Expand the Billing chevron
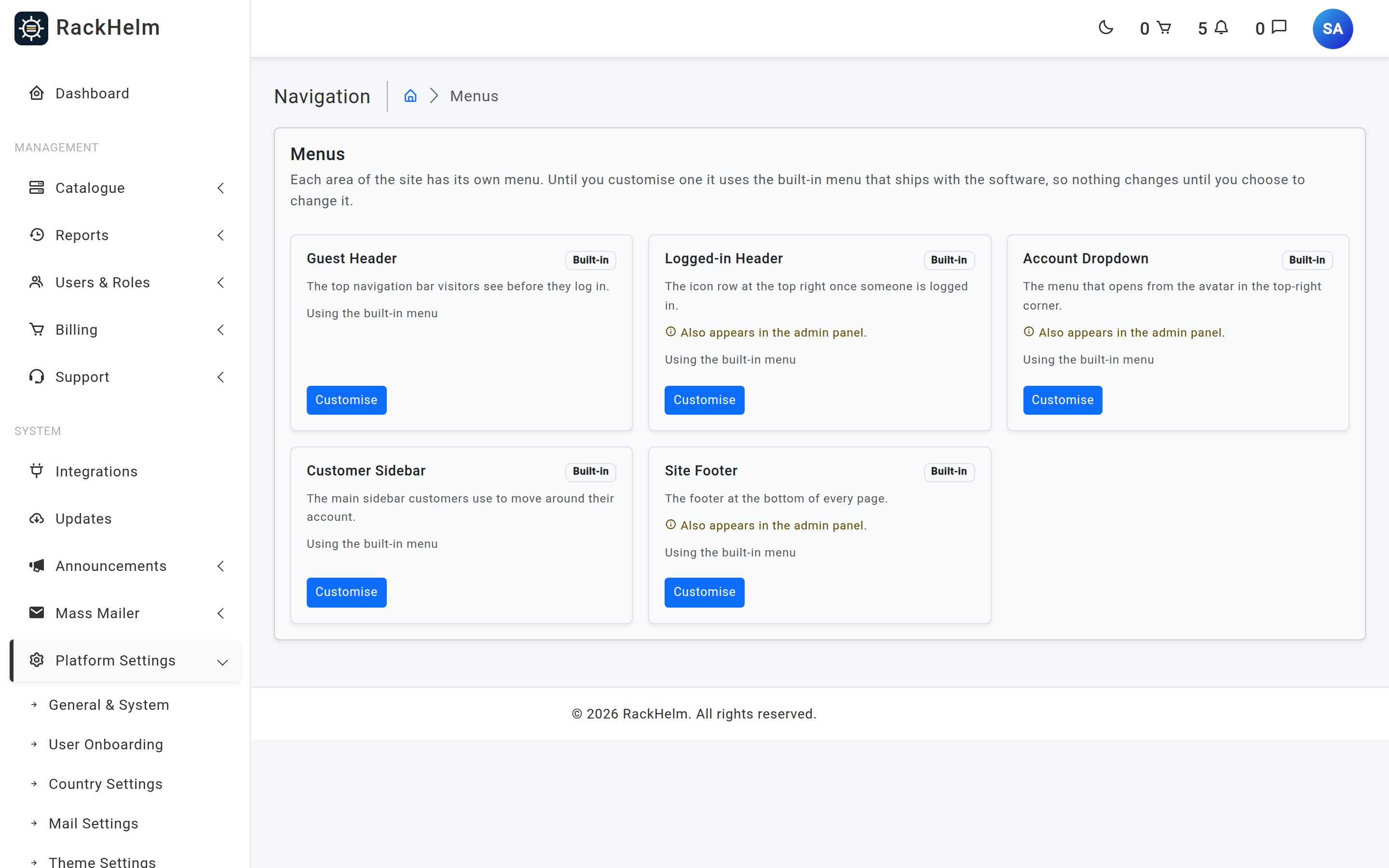 [221, 329]
